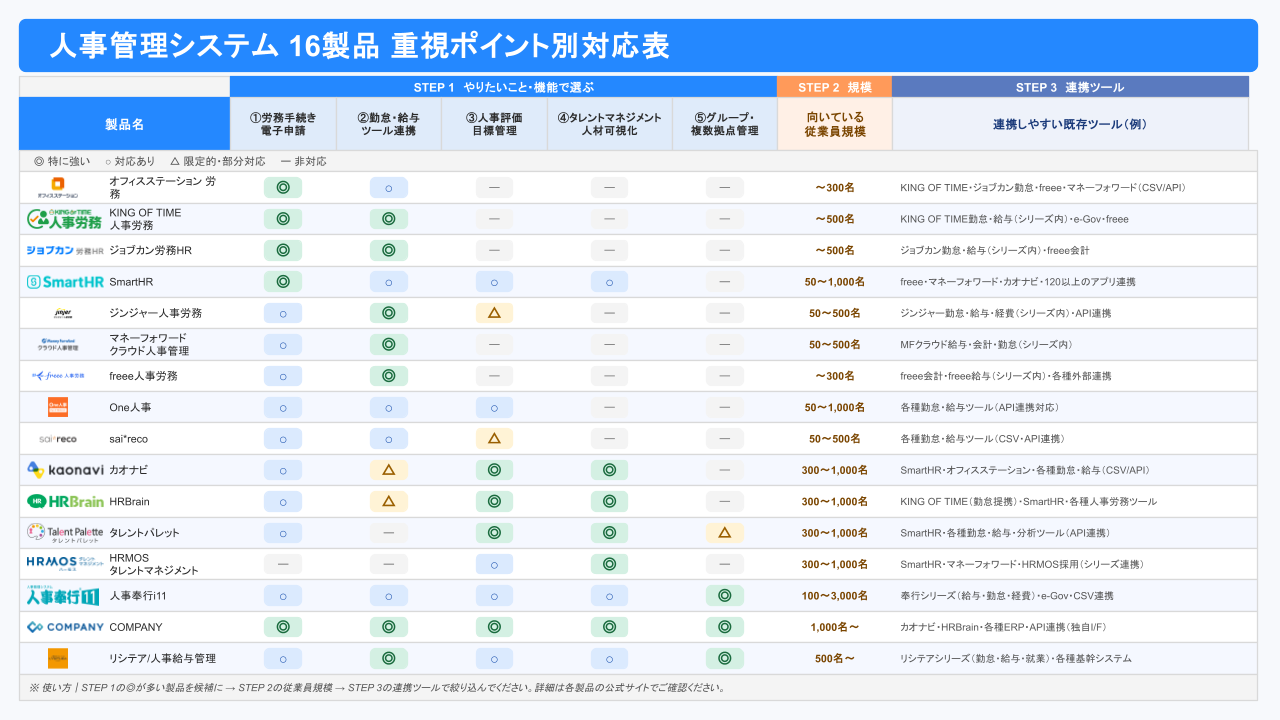Click the 向いている従業員規模 column header
1280x720 pixels.
(835, 124)
